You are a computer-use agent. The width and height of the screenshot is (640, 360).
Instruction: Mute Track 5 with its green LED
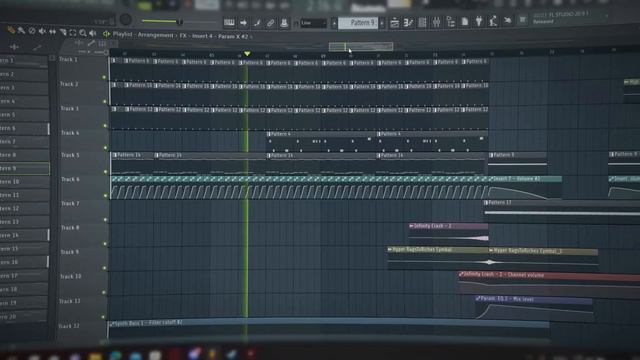coord(105,172)
